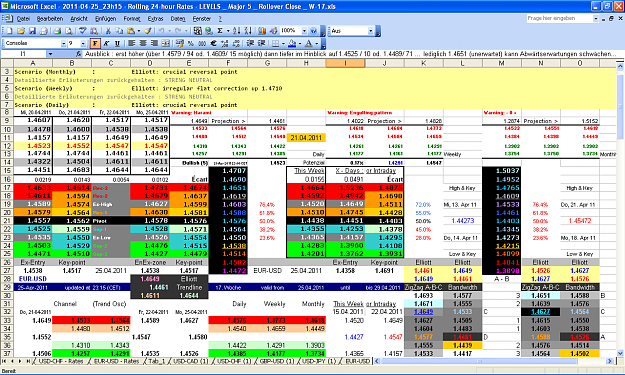Print the worksheet

57,31
